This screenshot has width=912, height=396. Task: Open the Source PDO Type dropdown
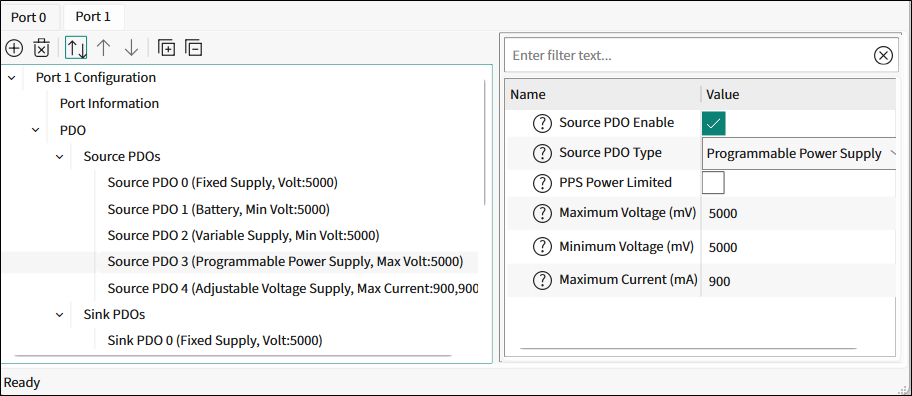[x=799, y=154]
